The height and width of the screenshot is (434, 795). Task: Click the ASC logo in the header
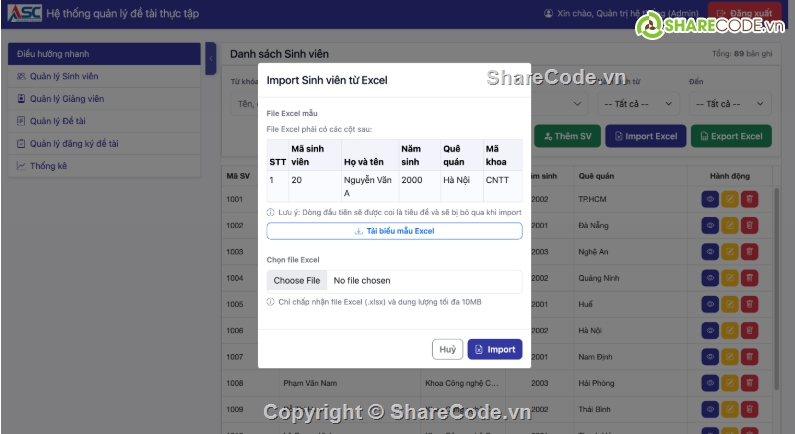[24, 14]
